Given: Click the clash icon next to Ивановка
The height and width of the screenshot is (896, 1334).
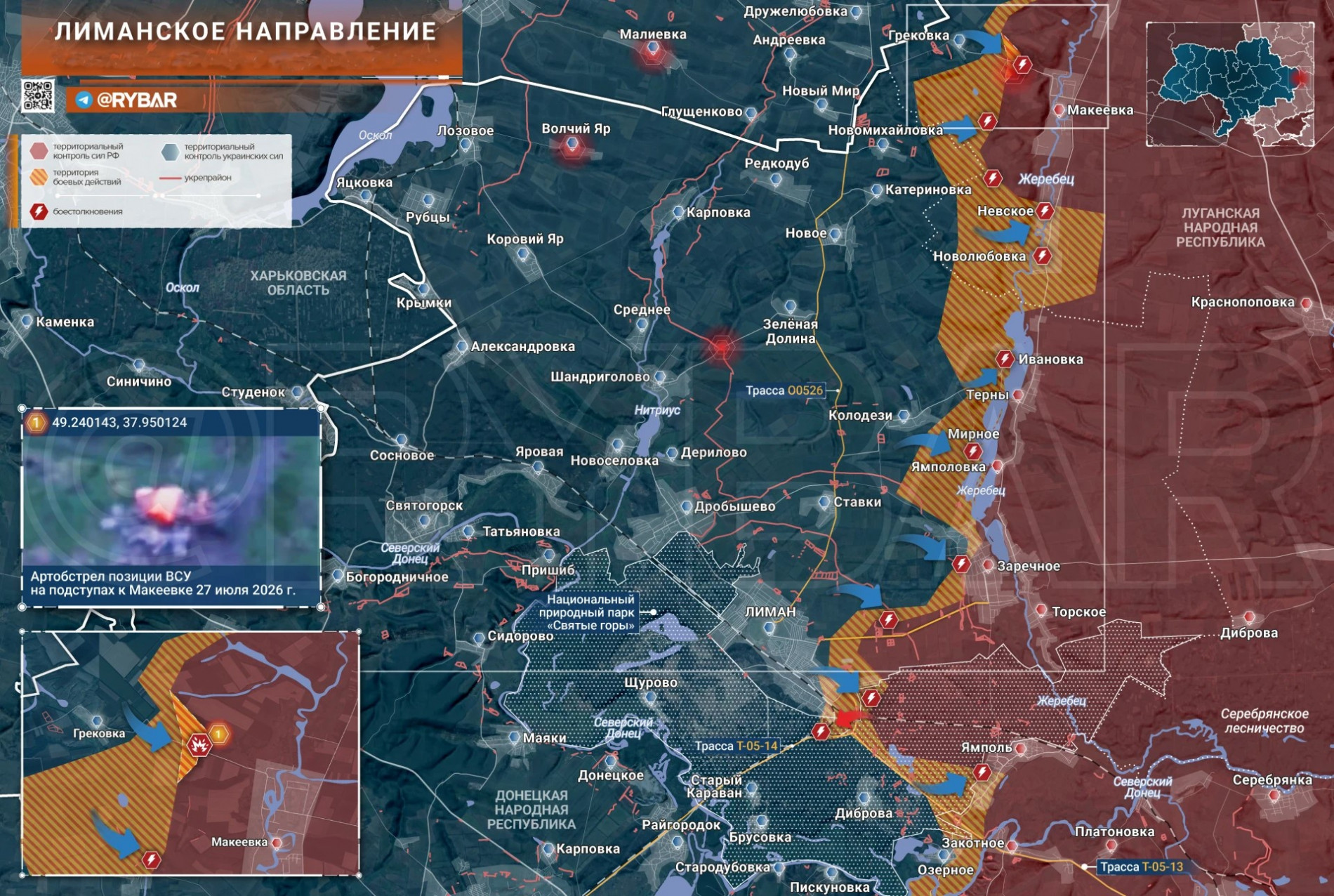Looking at the screenshot, I should [x=1005, y=359].
